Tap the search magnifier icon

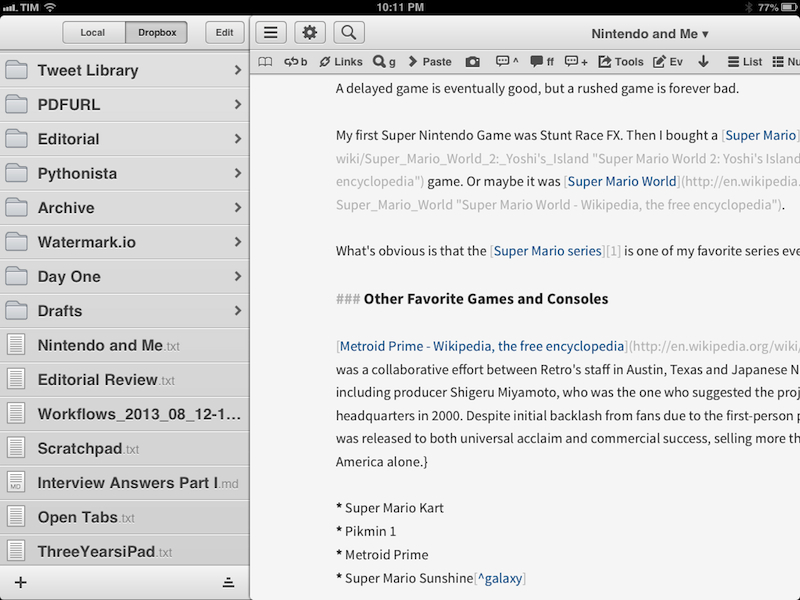coord(348,33)
